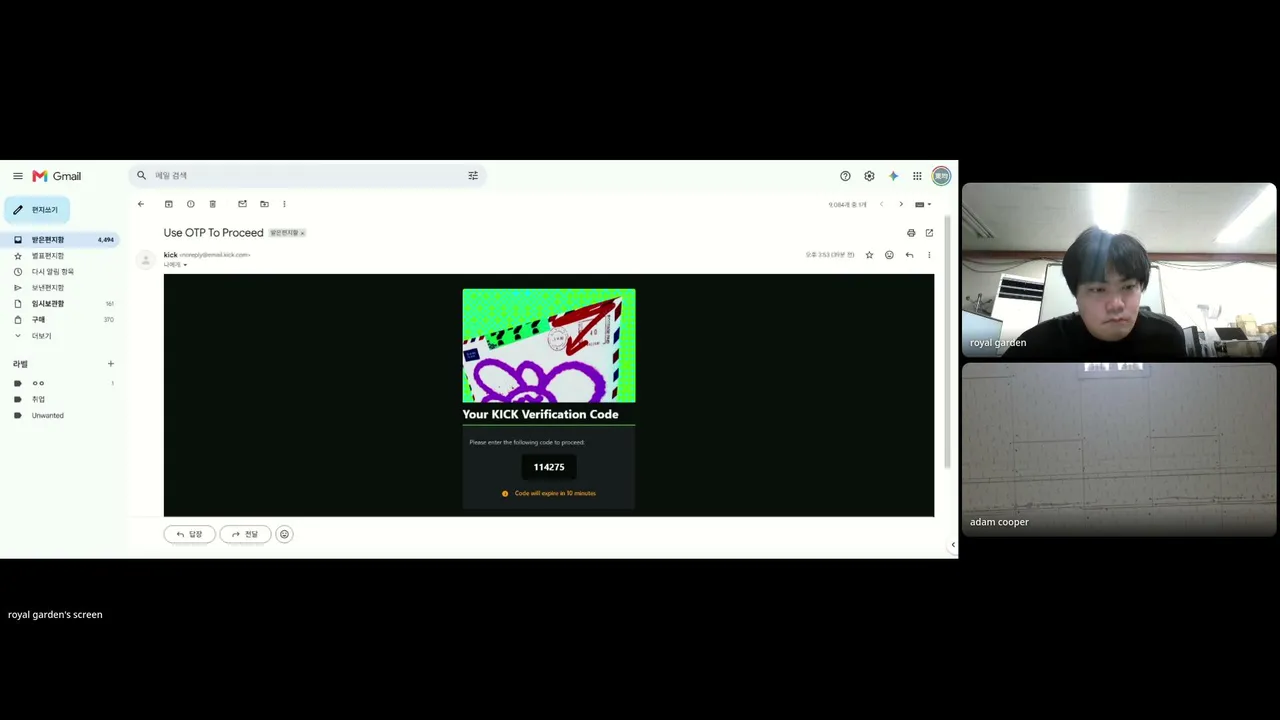Screen dimensions: 1280x720
Task: Open Gmail support help icon
Action: (x=845, y=176)
